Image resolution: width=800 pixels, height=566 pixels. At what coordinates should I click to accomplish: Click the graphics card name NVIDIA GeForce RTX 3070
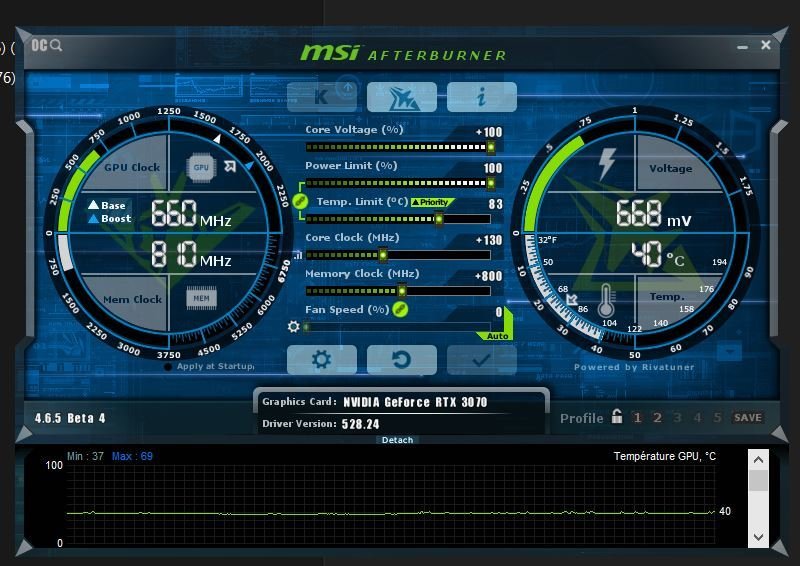click(x=415, y=402)
